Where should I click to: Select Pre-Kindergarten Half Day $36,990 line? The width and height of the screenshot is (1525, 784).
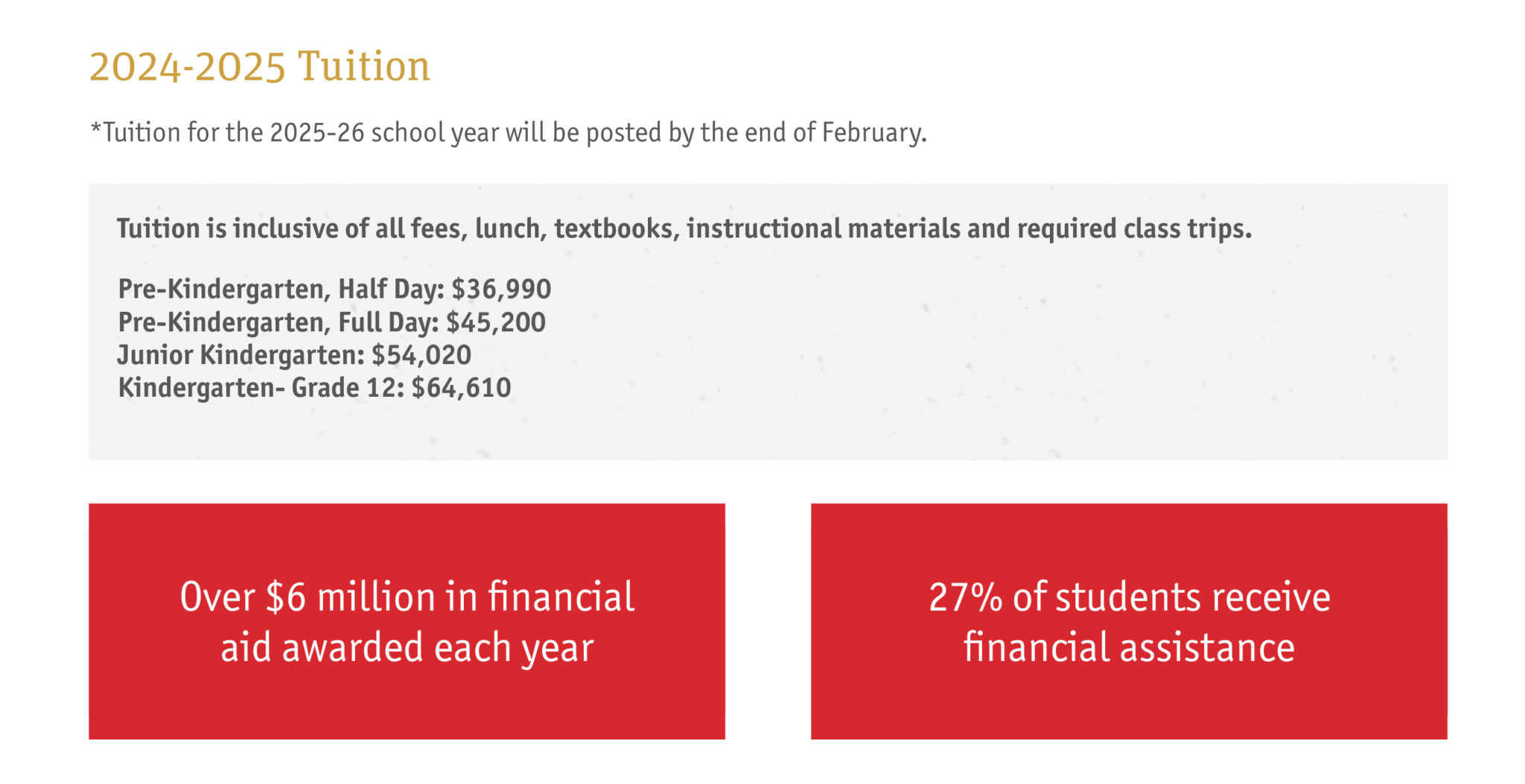(x=334, y=289)
